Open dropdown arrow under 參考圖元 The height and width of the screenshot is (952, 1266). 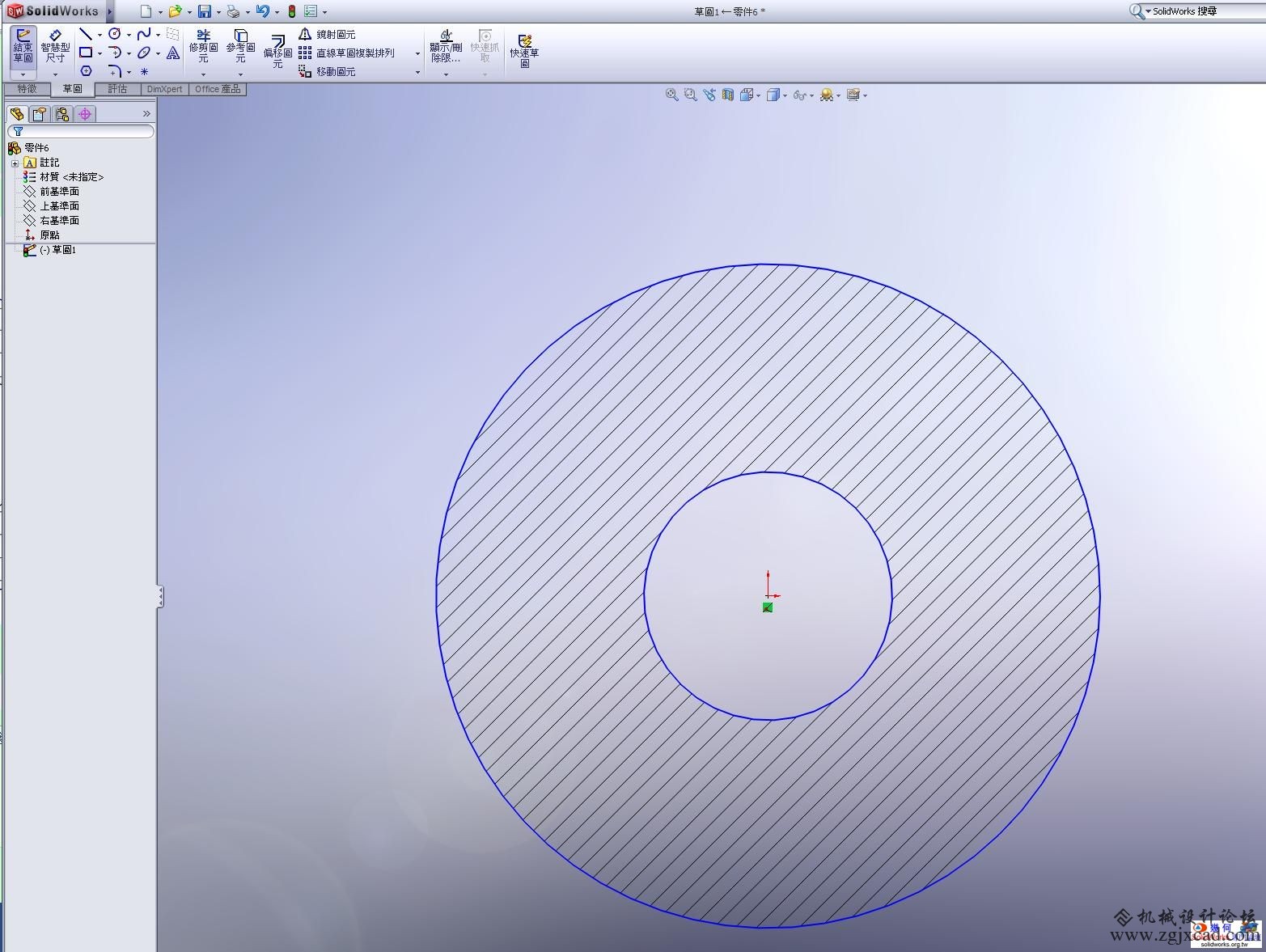click(240, 74)
